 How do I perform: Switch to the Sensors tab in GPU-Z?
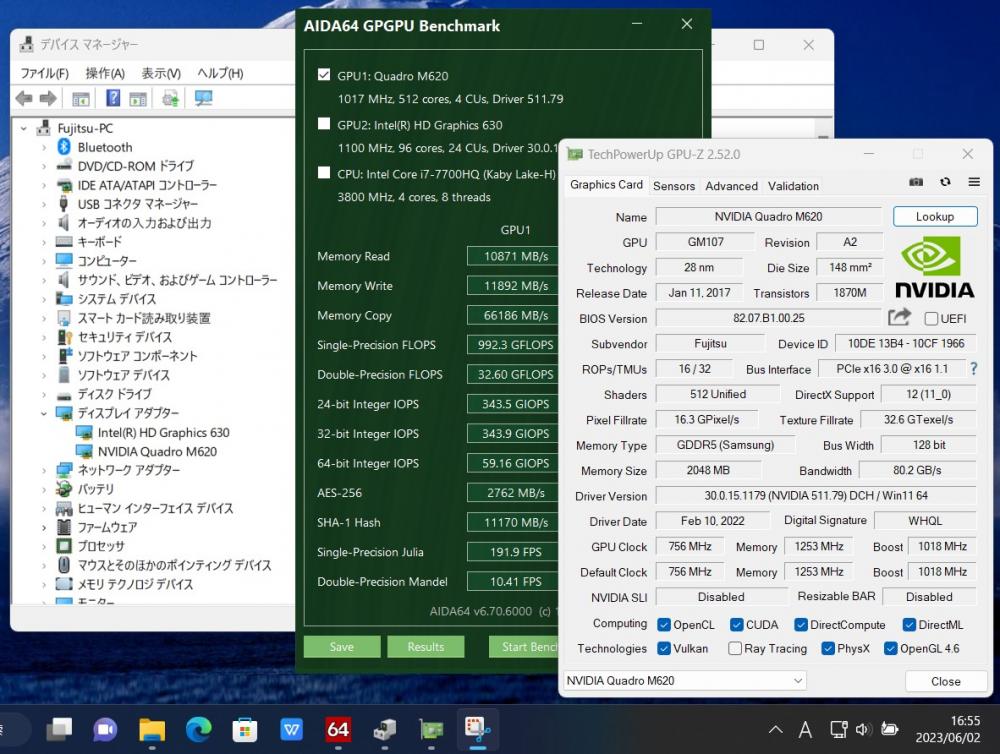click(673, 186)
